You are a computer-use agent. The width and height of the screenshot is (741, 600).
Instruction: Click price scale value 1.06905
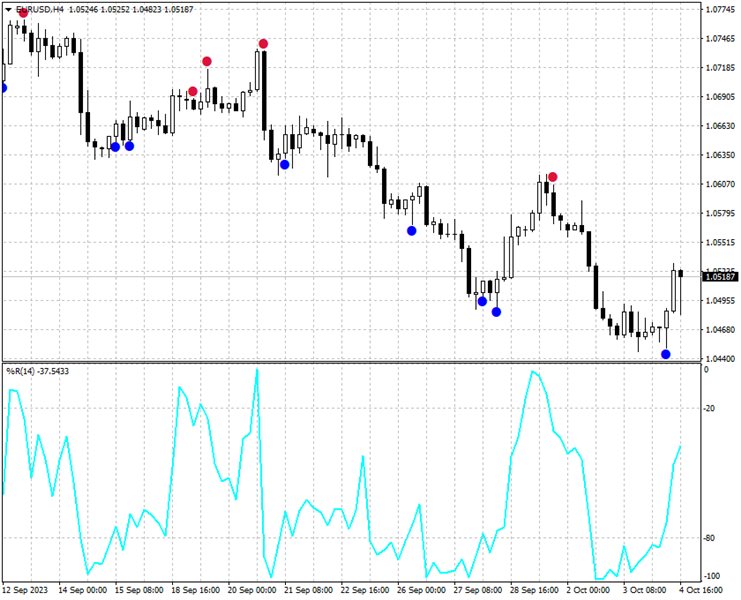coord(720,97)
